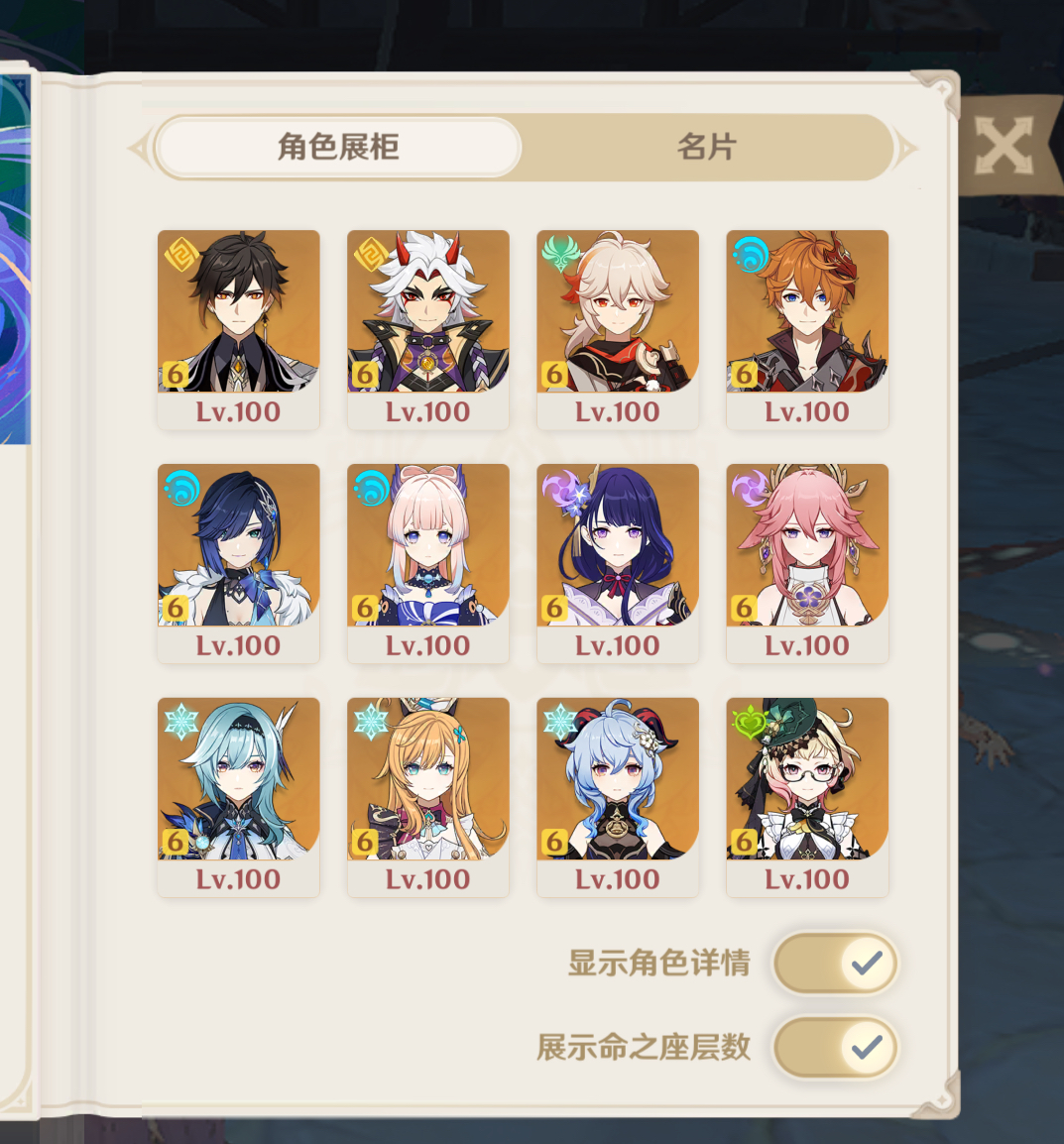The height and width of the screenshot is (1144, 1064).
Task: Click the Dendro heart icon on the glasses character
Action: 751,722
